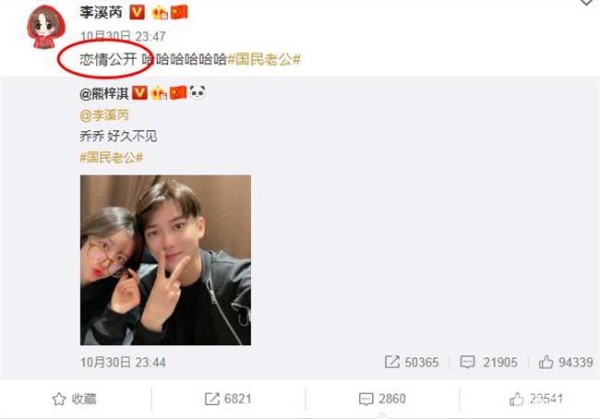Like the post showing 29541 thumbs up

(536, 399)
